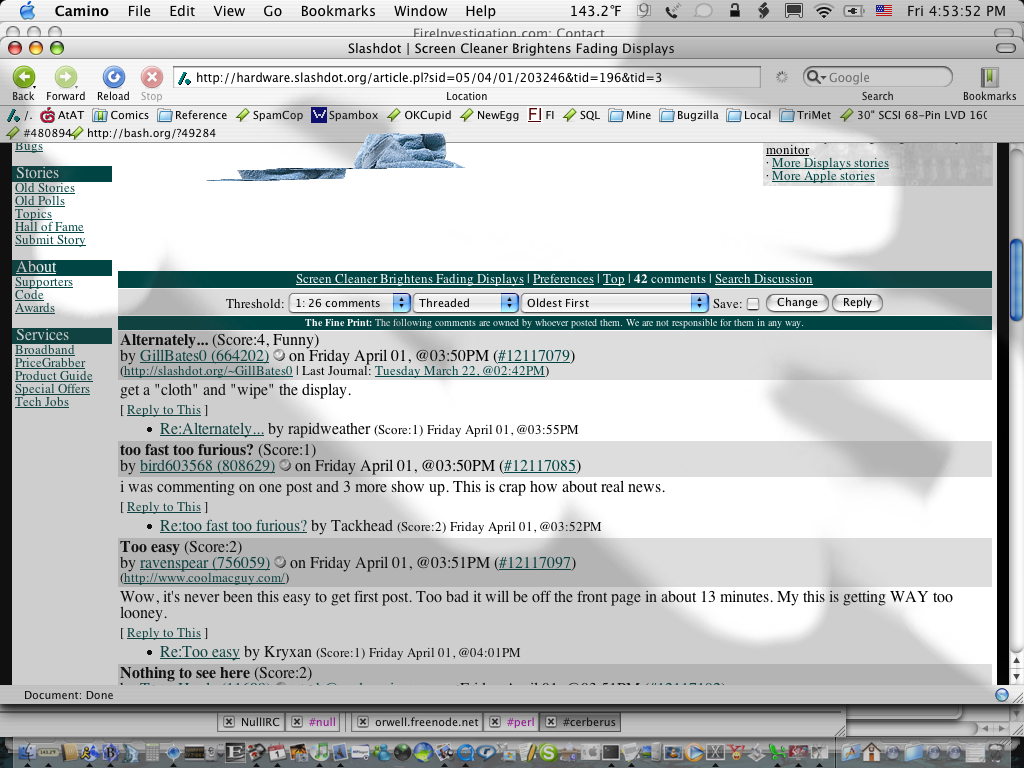
Task: Click the battery status menu bar icon
Action: [x=854, y=10]
